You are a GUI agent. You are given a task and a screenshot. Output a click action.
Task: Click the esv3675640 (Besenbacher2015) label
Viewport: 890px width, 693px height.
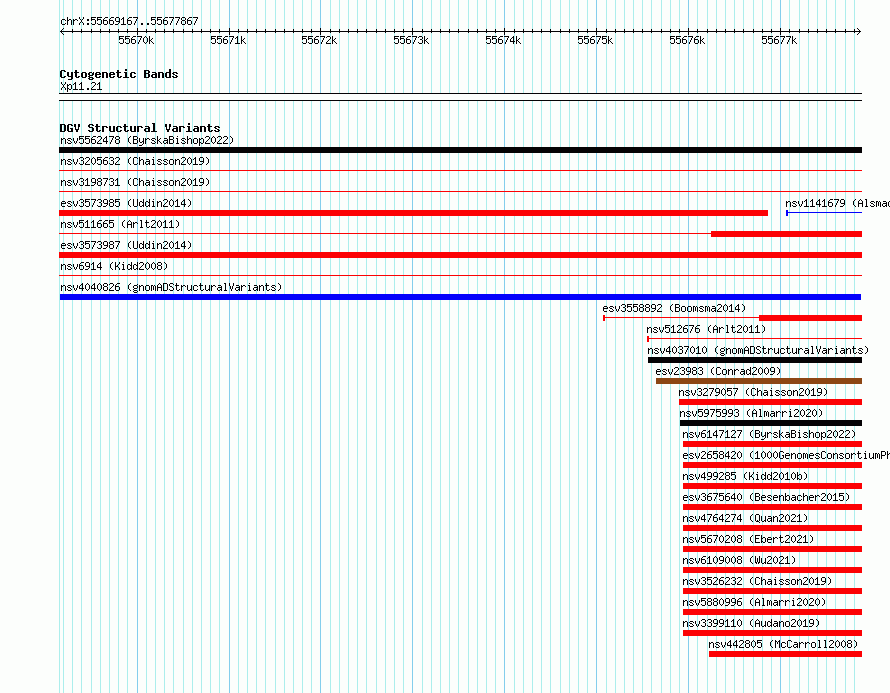point(766,497)
